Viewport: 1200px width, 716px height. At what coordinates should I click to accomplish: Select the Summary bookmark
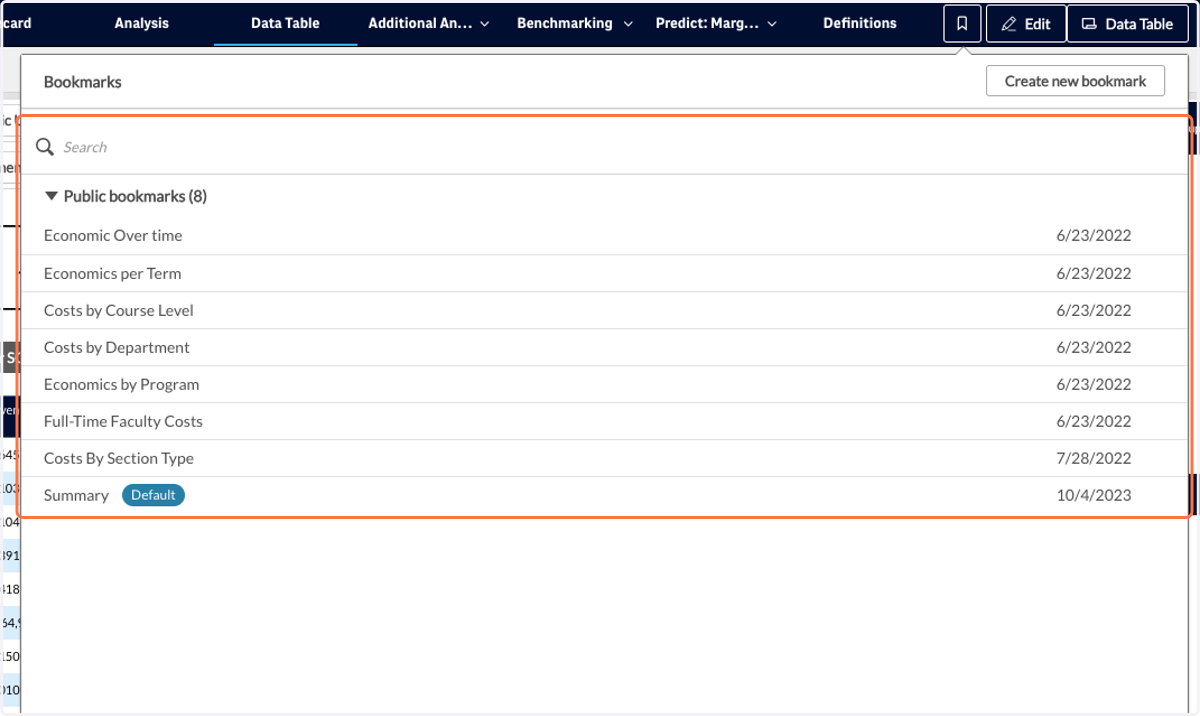point(605,495)
